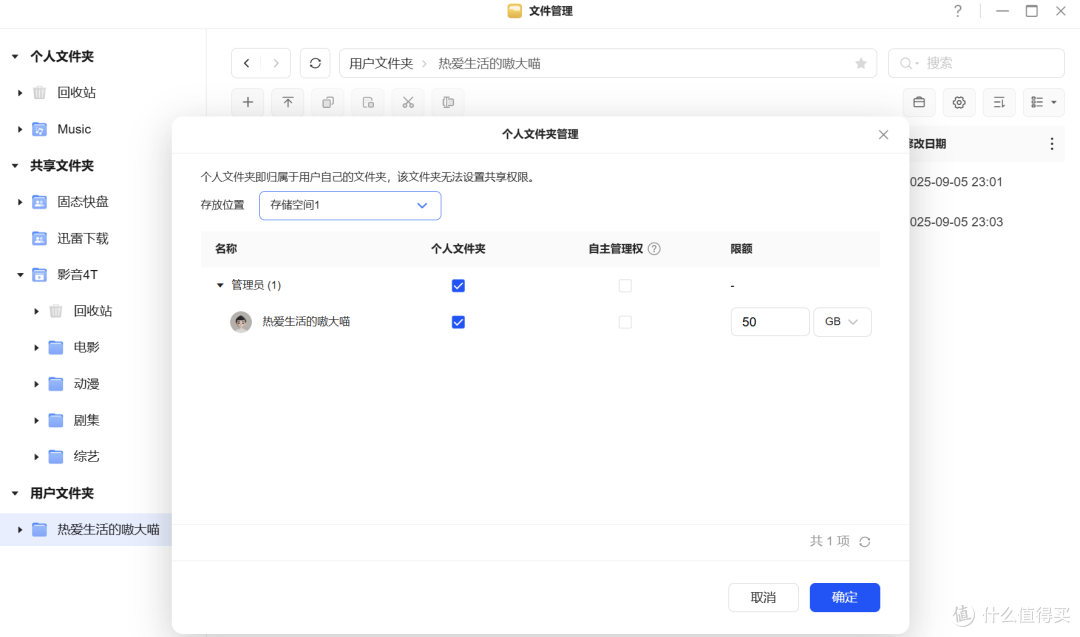Click the 取消 button
1080x637 pixels.
pyautogui.click(x=763, y=598)
